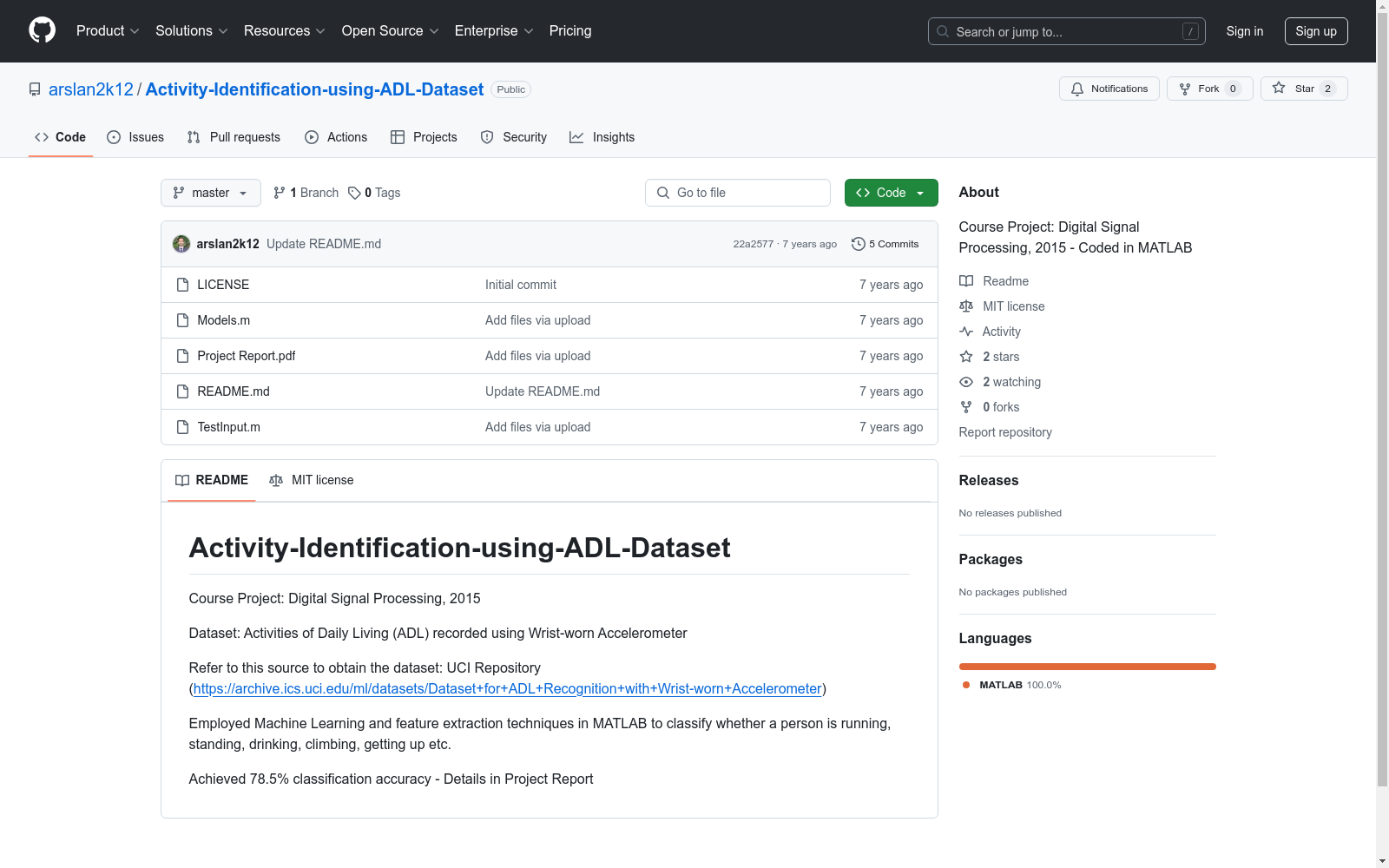Image resolution: width=1389 pixels, height=868 pixels.
Task: Expand the Open Source menu
Action: 391,31
